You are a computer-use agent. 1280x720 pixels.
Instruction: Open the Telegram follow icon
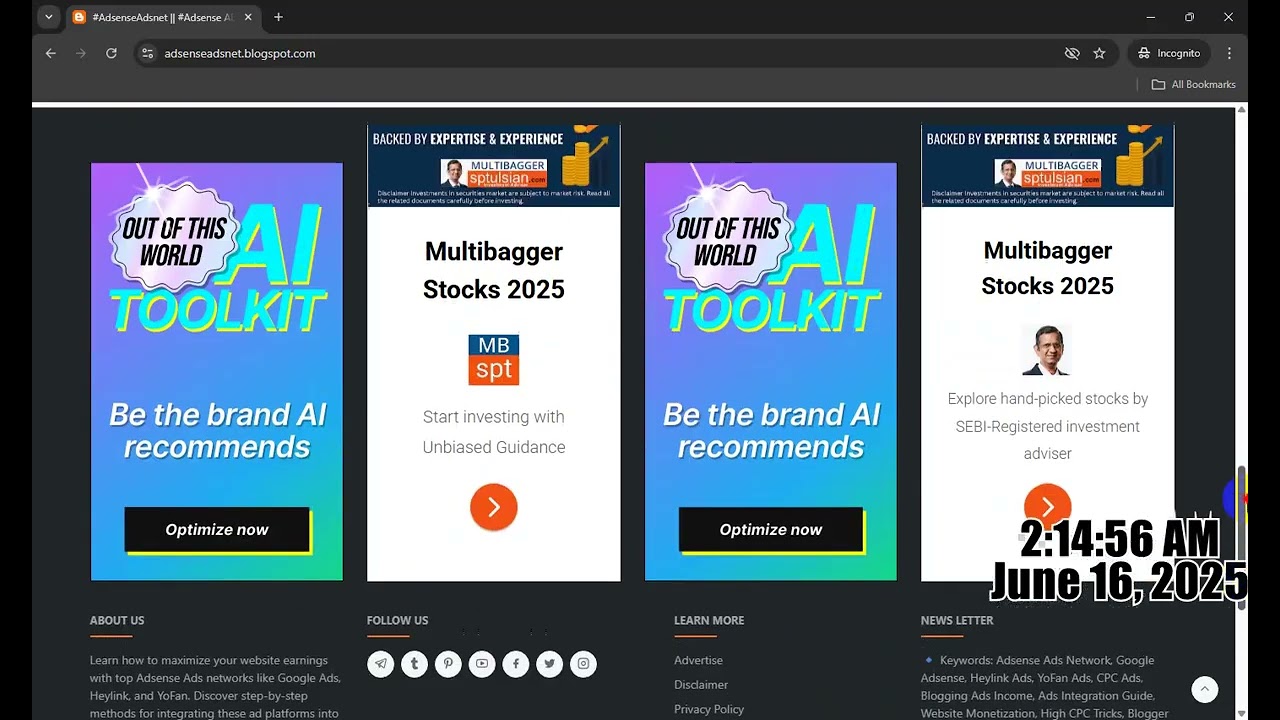coord(380,663)
